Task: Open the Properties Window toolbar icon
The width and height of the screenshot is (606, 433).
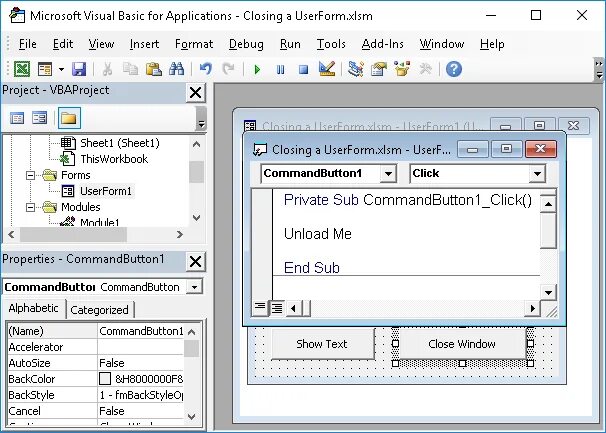Action: 379,70
